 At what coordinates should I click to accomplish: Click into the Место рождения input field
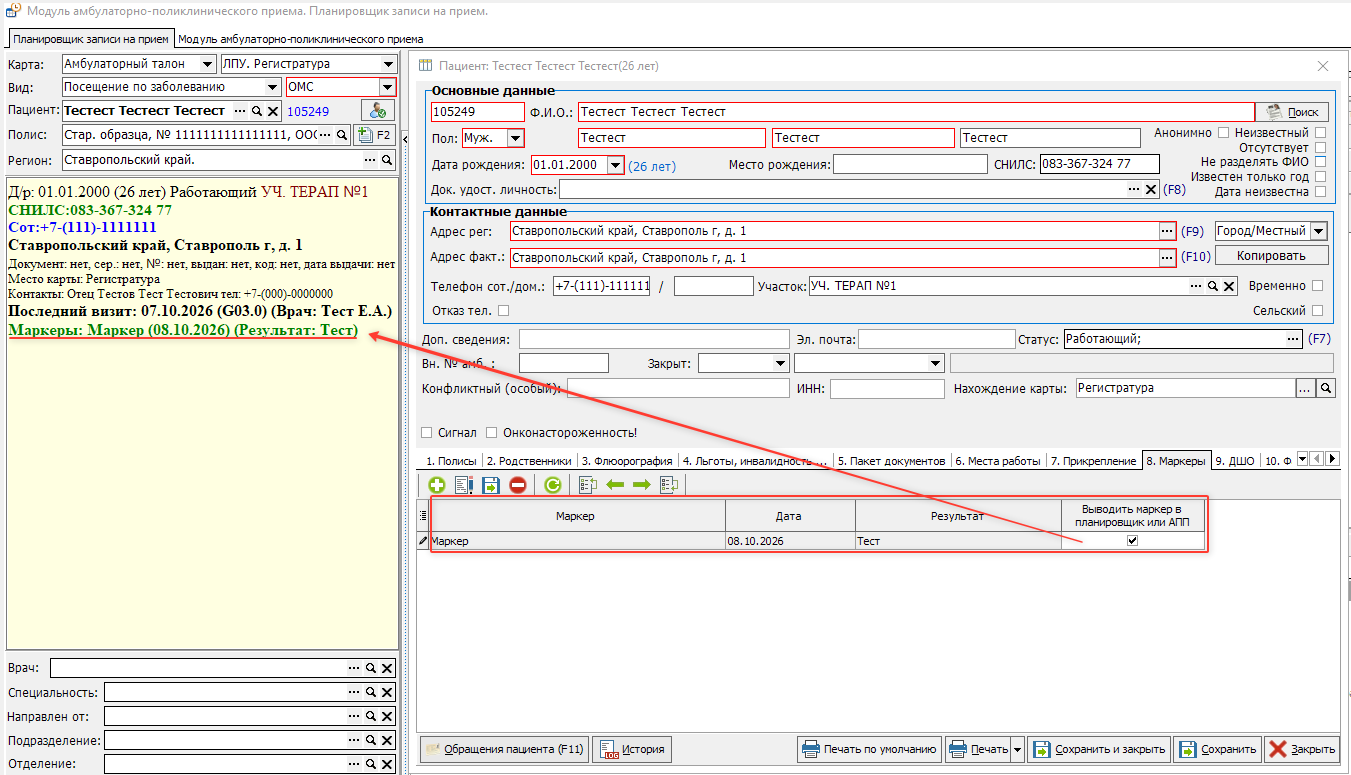910,165
